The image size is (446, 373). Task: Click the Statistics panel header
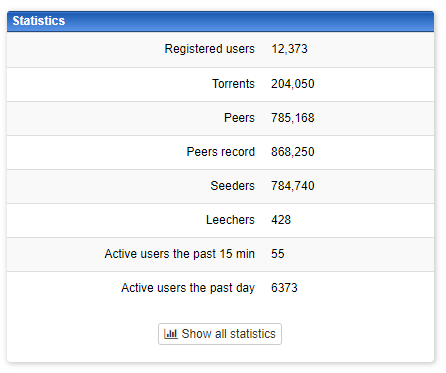pyautogui.click(x=220, y=21)
